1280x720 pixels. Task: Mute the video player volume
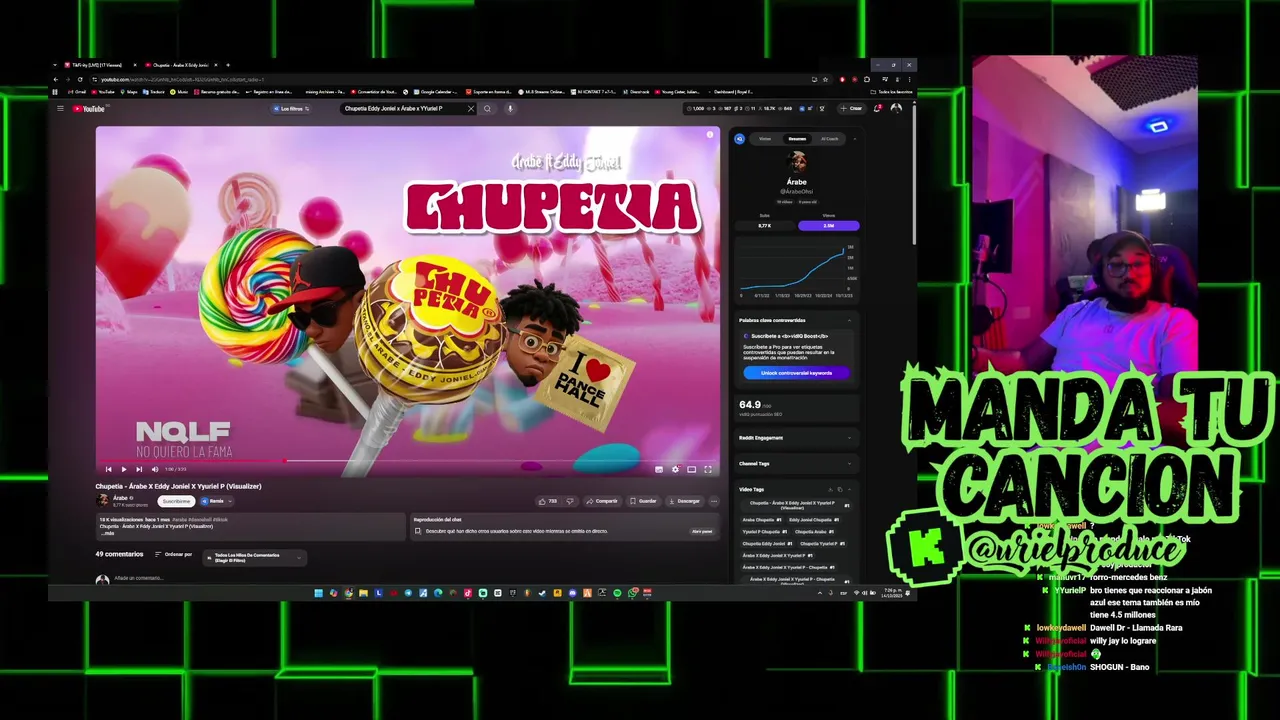tap(154, 469)
